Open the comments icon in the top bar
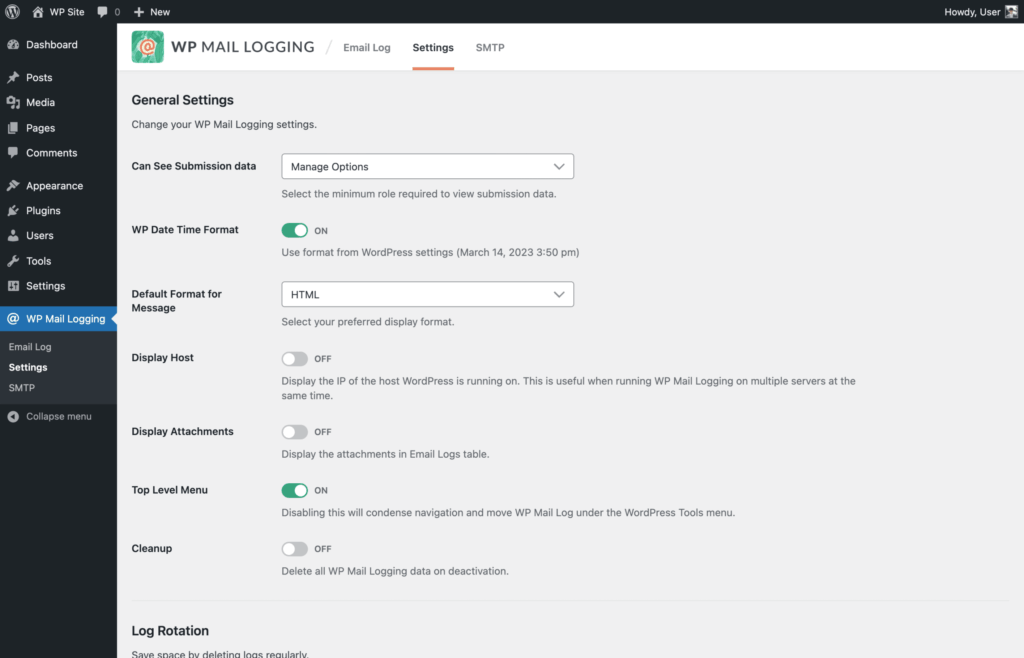Viewport: 1024px width, 658px height. (101, 11)
